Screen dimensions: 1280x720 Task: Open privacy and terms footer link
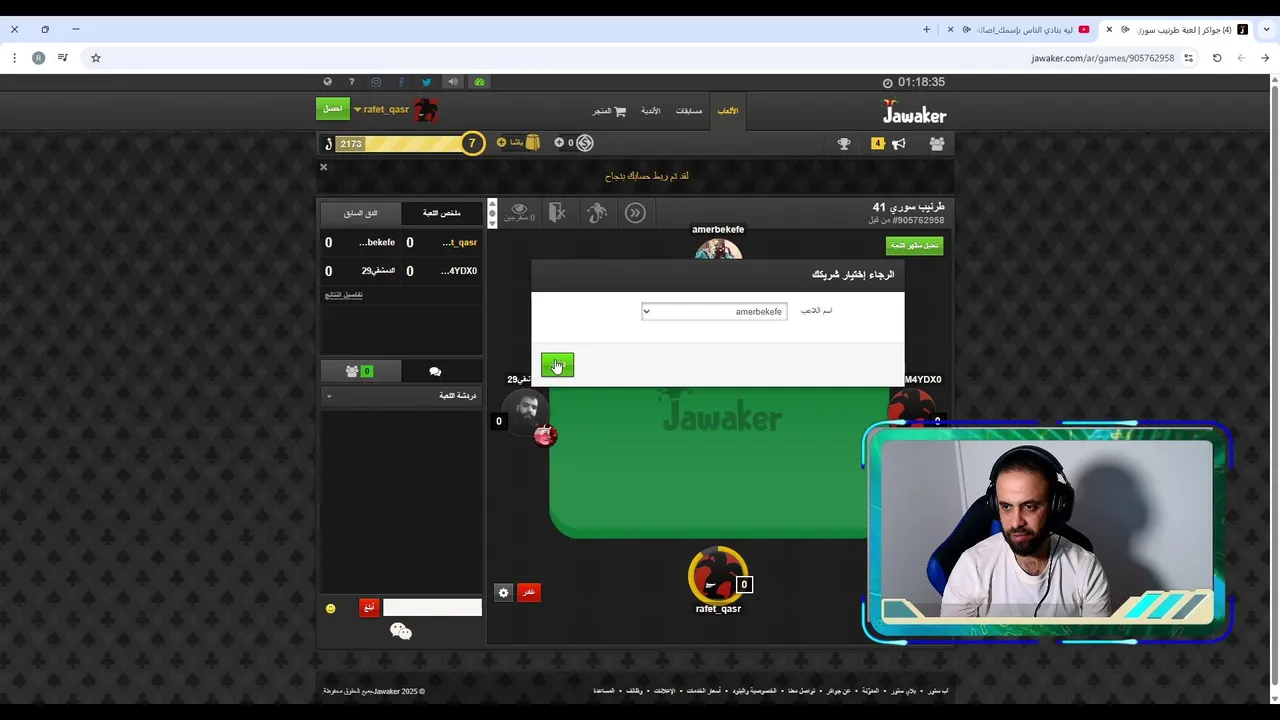coord(753,691)
